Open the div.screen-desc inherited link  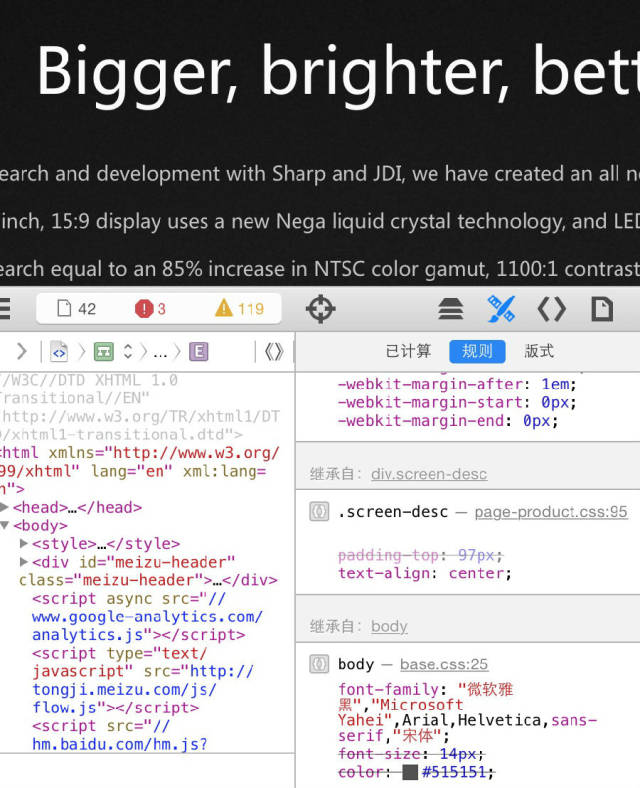pos(429,474)
